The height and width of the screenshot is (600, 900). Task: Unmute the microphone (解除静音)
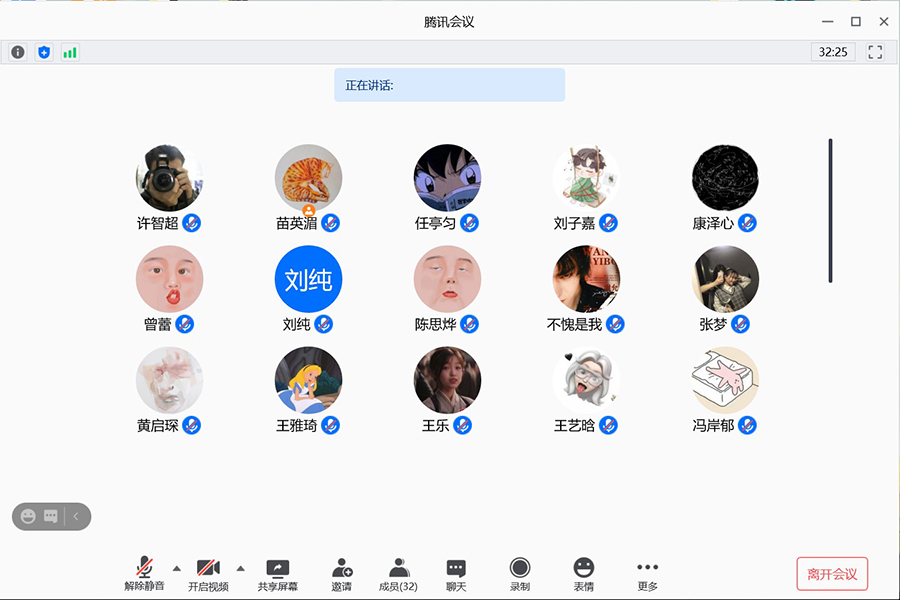144,574
